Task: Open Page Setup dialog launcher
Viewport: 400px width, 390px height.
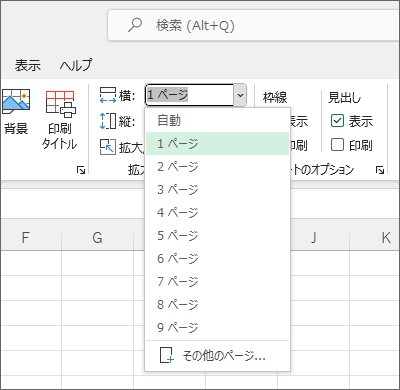Action: 81,170
